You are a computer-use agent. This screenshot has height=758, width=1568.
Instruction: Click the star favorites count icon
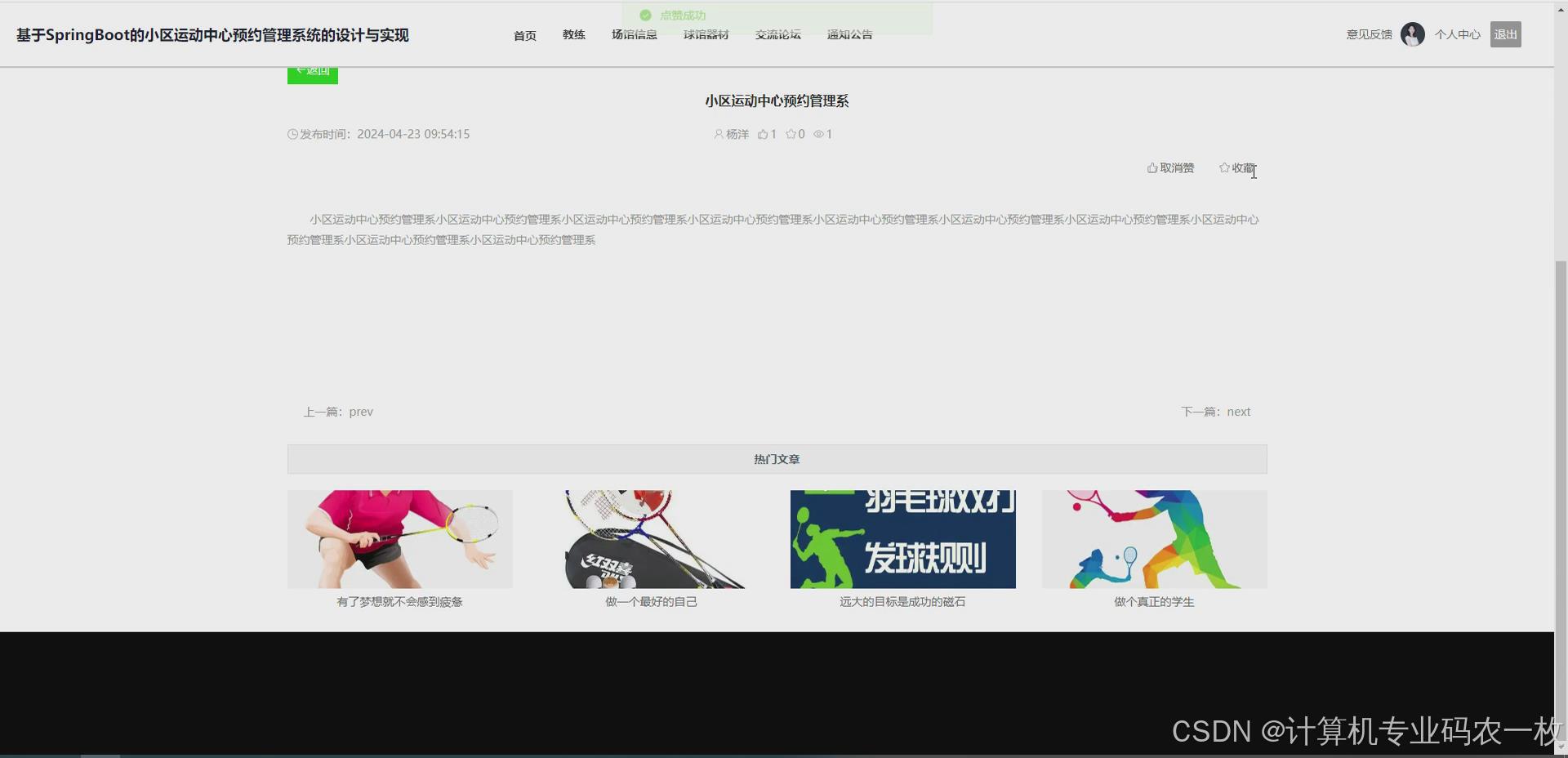pyautogui.click(x=791, y=134)
